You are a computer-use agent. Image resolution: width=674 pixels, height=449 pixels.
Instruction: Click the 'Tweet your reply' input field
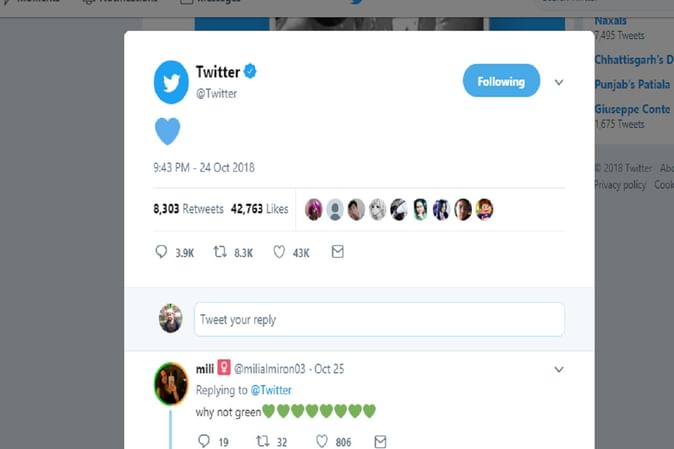click(x=379, y=320)
